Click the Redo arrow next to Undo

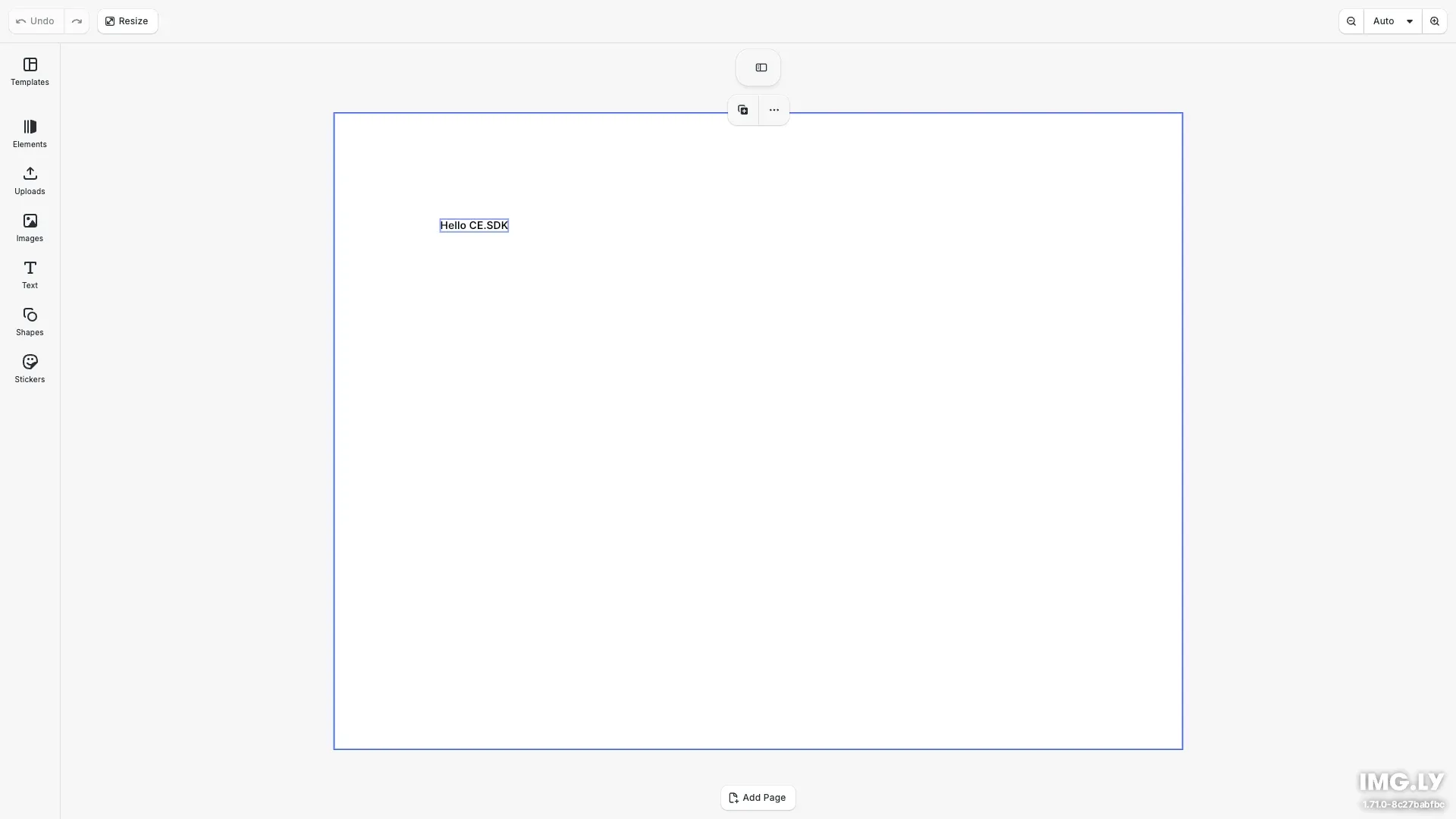pos(77,21)
